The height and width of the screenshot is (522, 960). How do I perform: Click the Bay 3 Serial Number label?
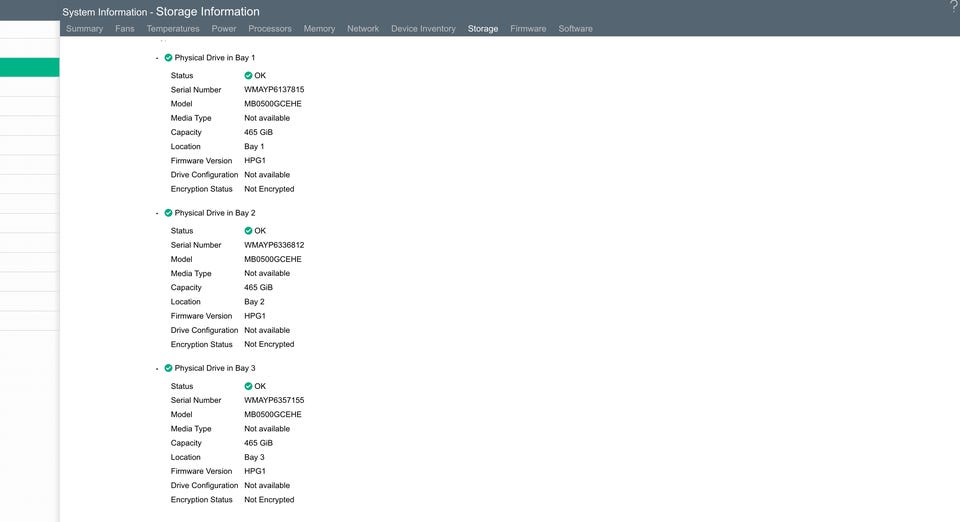point(196,400)
